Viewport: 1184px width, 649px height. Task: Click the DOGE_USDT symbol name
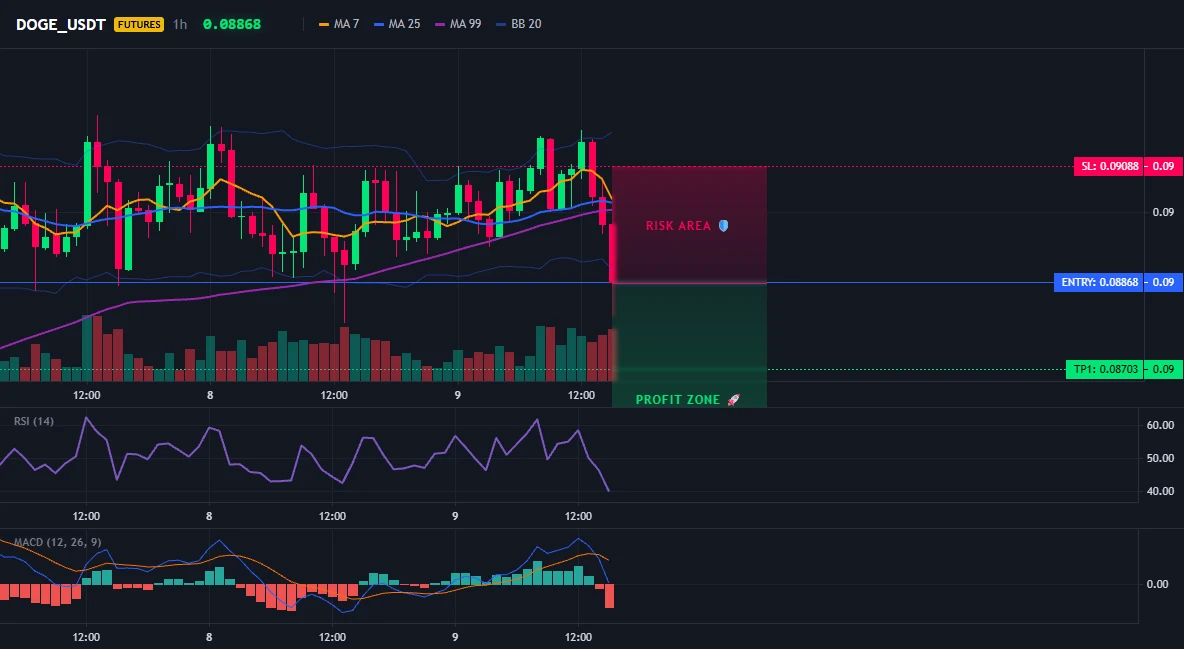coord(60,24)
